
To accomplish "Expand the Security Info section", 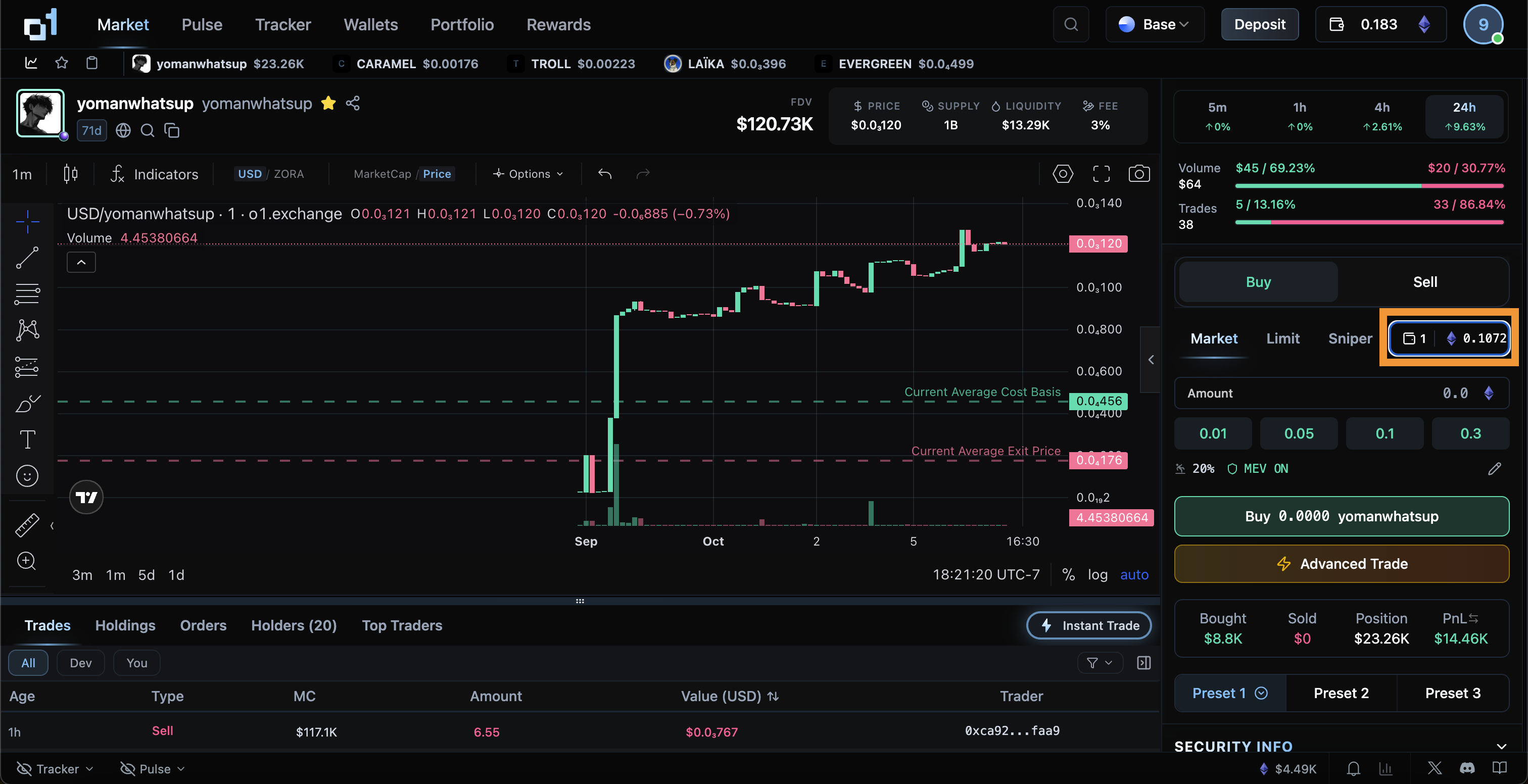I will [1501, 746].
